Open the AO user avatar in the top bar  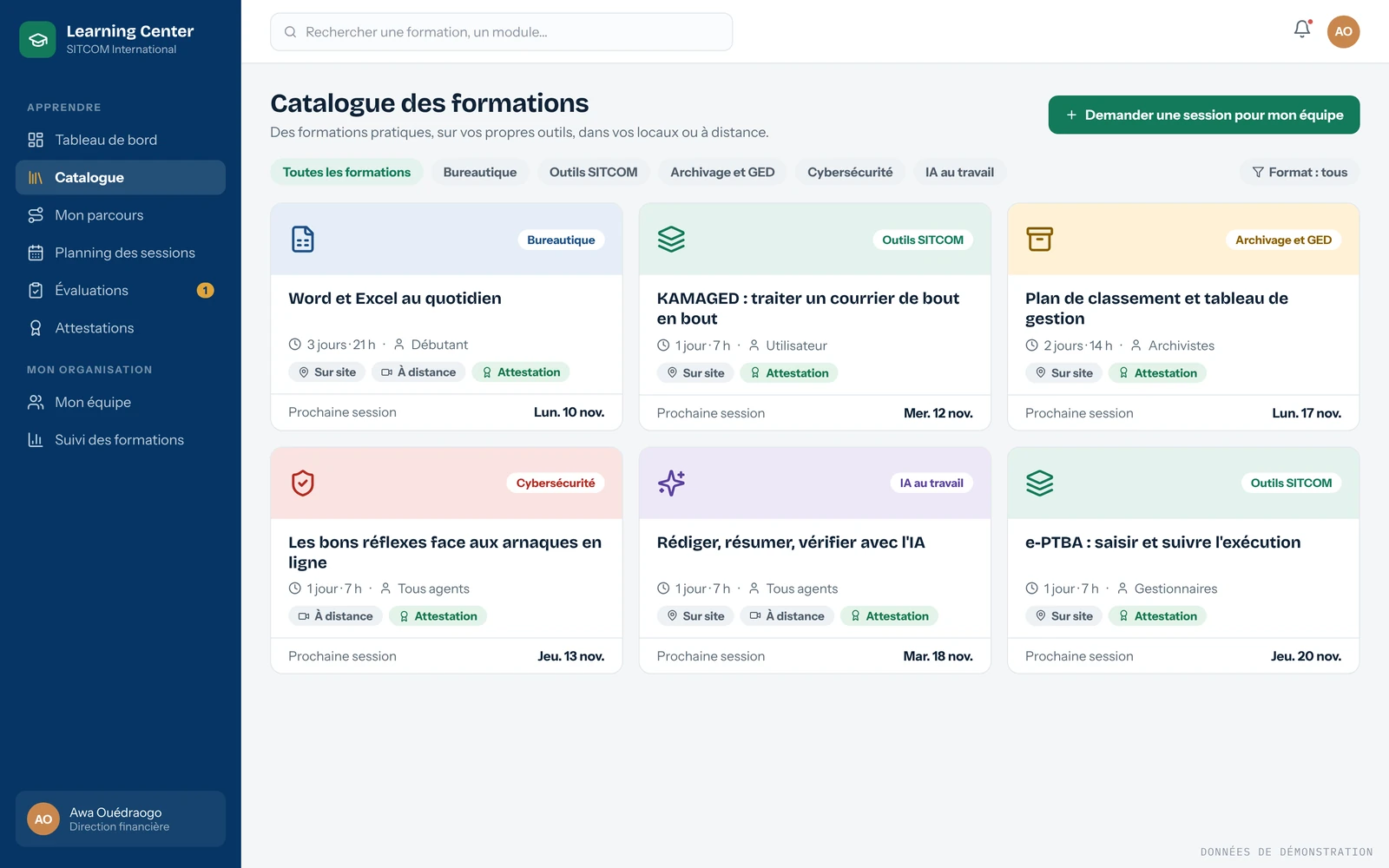(x=1343, y=31)
